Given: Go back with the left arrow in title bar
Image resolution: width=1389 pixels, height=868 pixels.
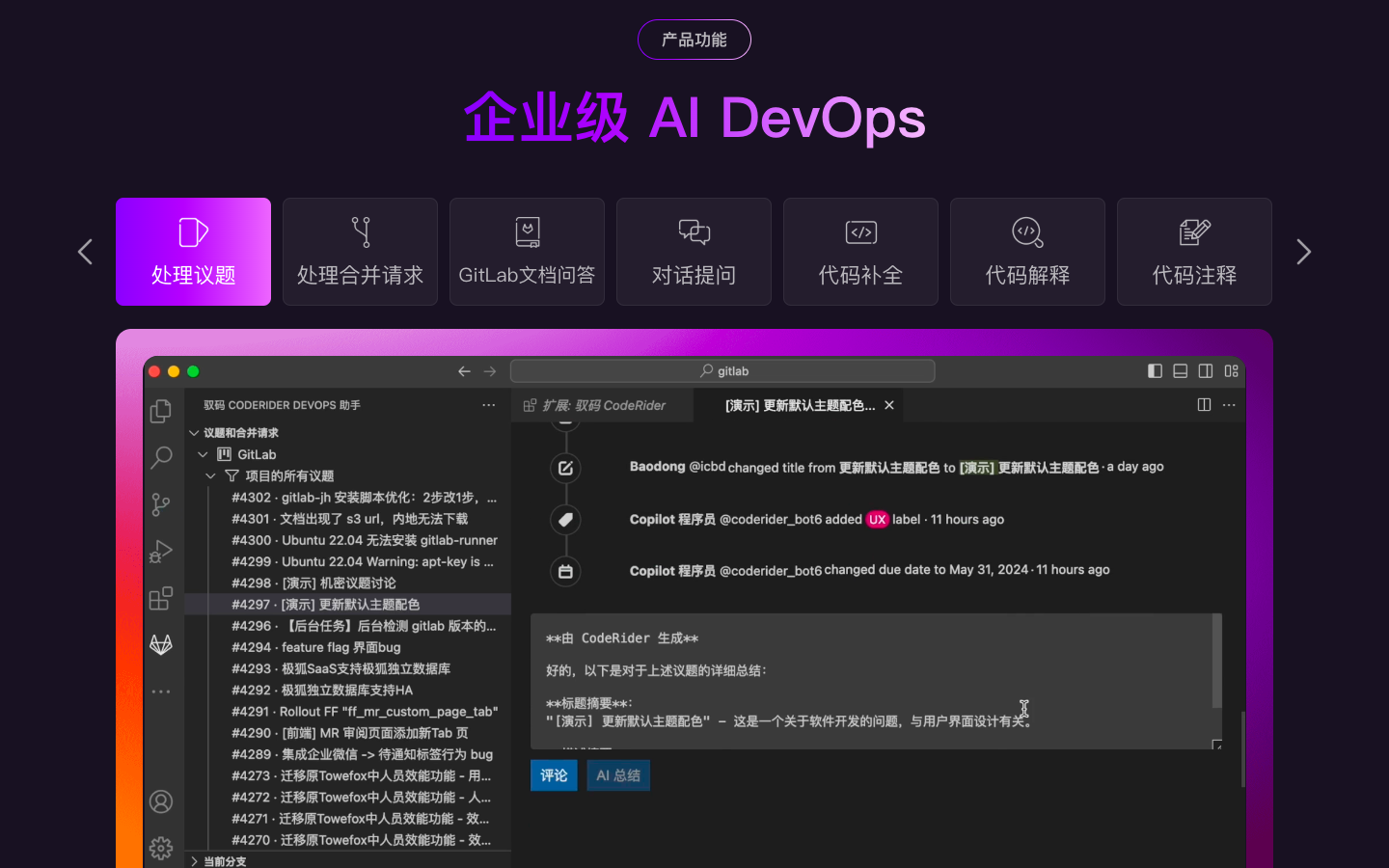Looking at the screenshot, I should [465, 371].
